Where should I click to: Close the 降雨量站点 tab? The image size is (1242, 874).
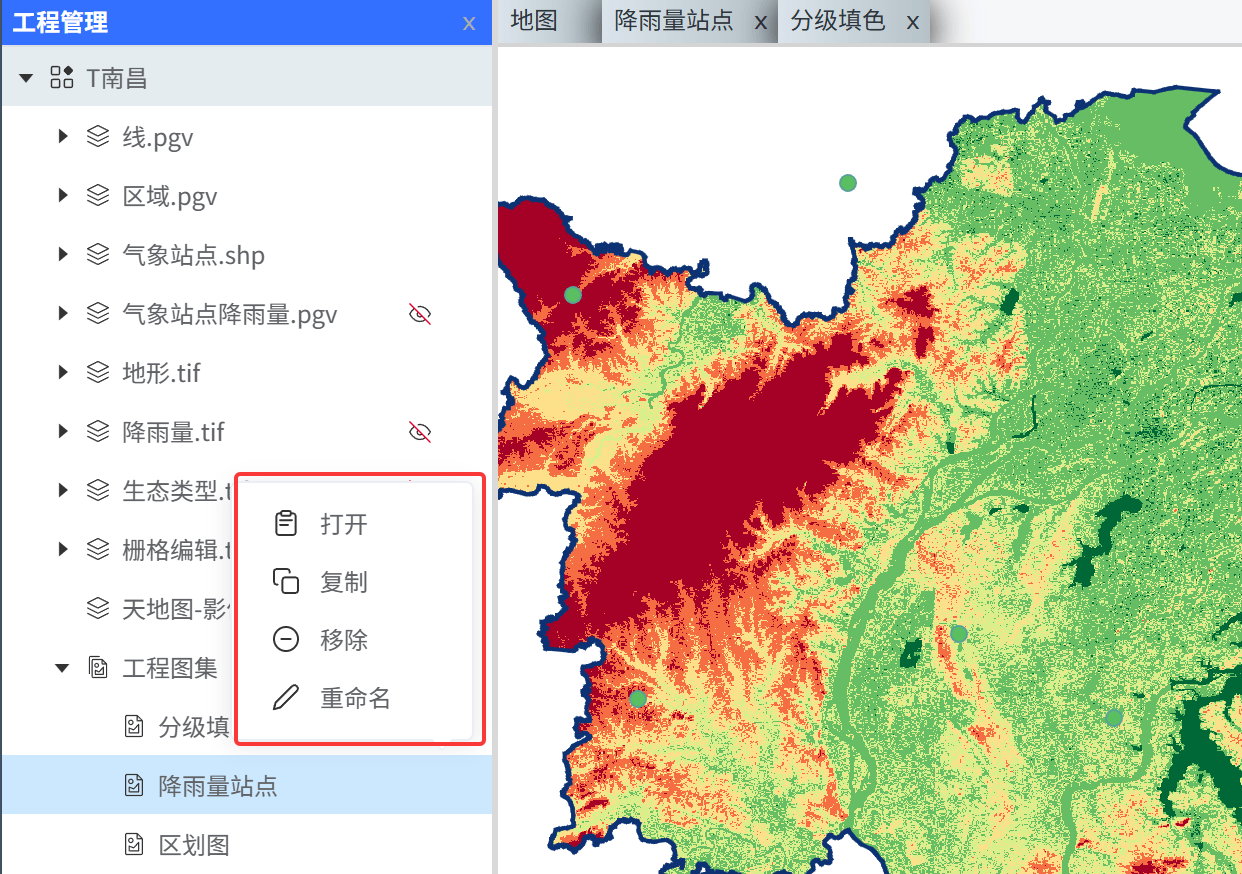click(x=760, y=22)
